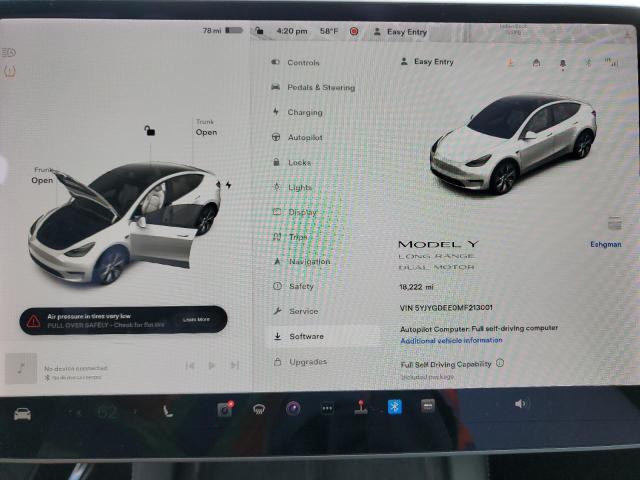Screen dimensions: 640x480
Task: Tap the tire pressure warning icon
Action: coord(9,72)
